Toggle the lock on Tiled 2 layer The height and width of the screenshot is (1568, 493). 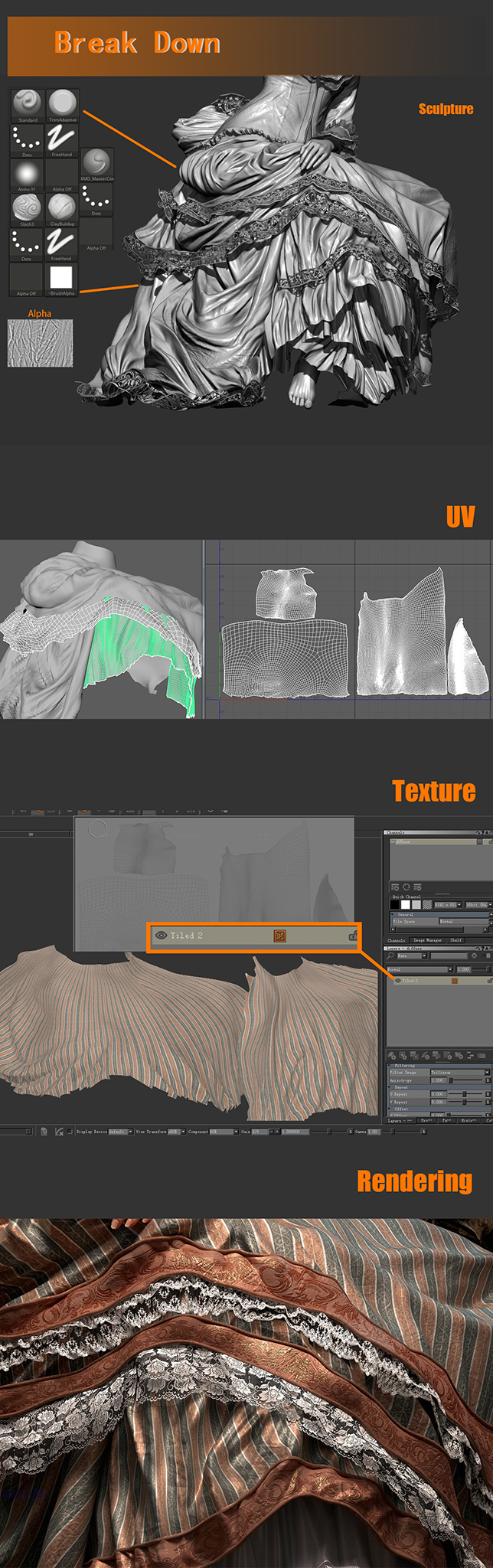pos(490,981)
